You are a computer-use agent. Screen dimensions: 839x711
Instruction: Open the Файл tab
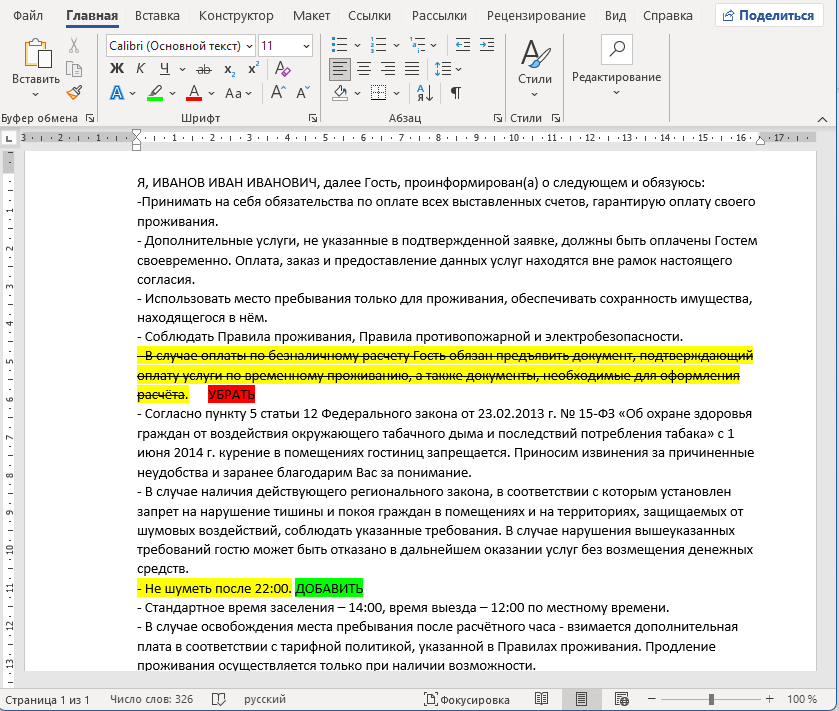[x=28, y=16]
